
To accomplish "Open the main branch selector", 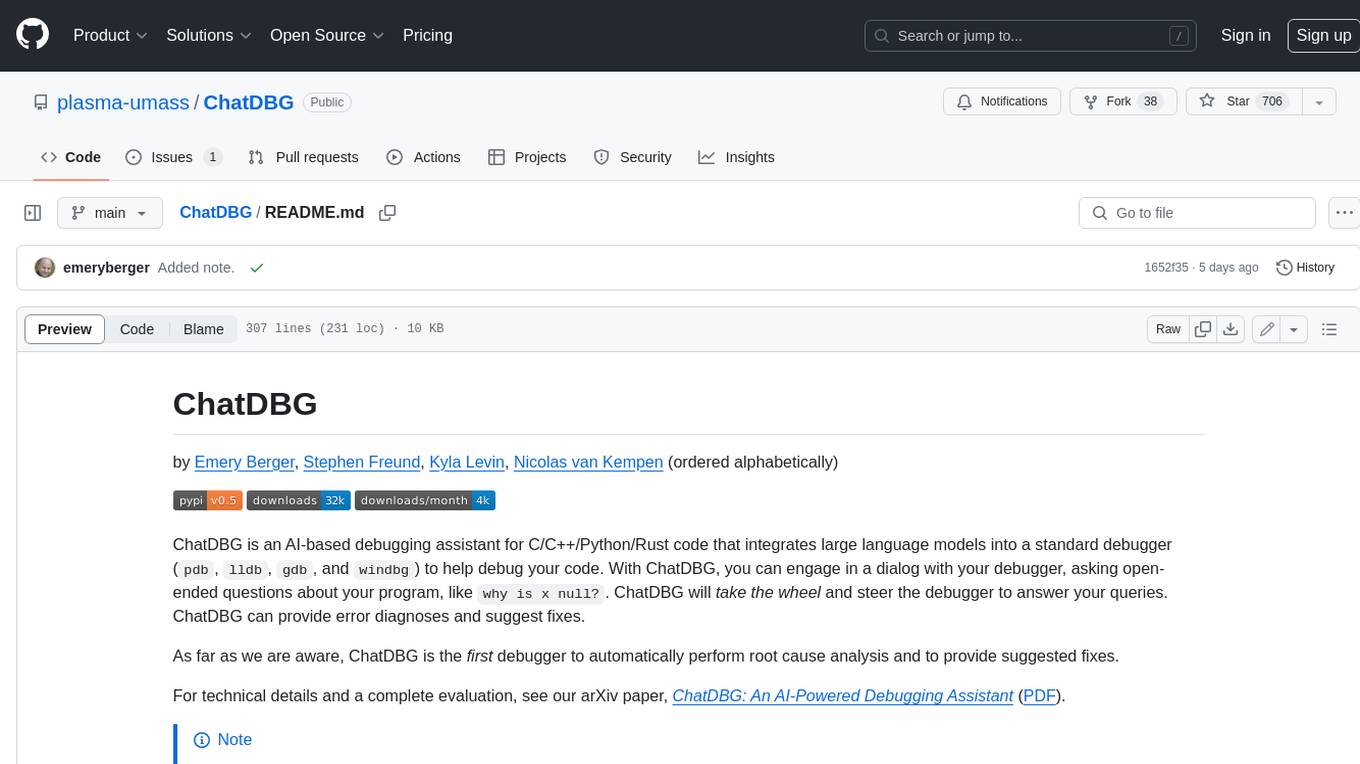I will [109, 213].
